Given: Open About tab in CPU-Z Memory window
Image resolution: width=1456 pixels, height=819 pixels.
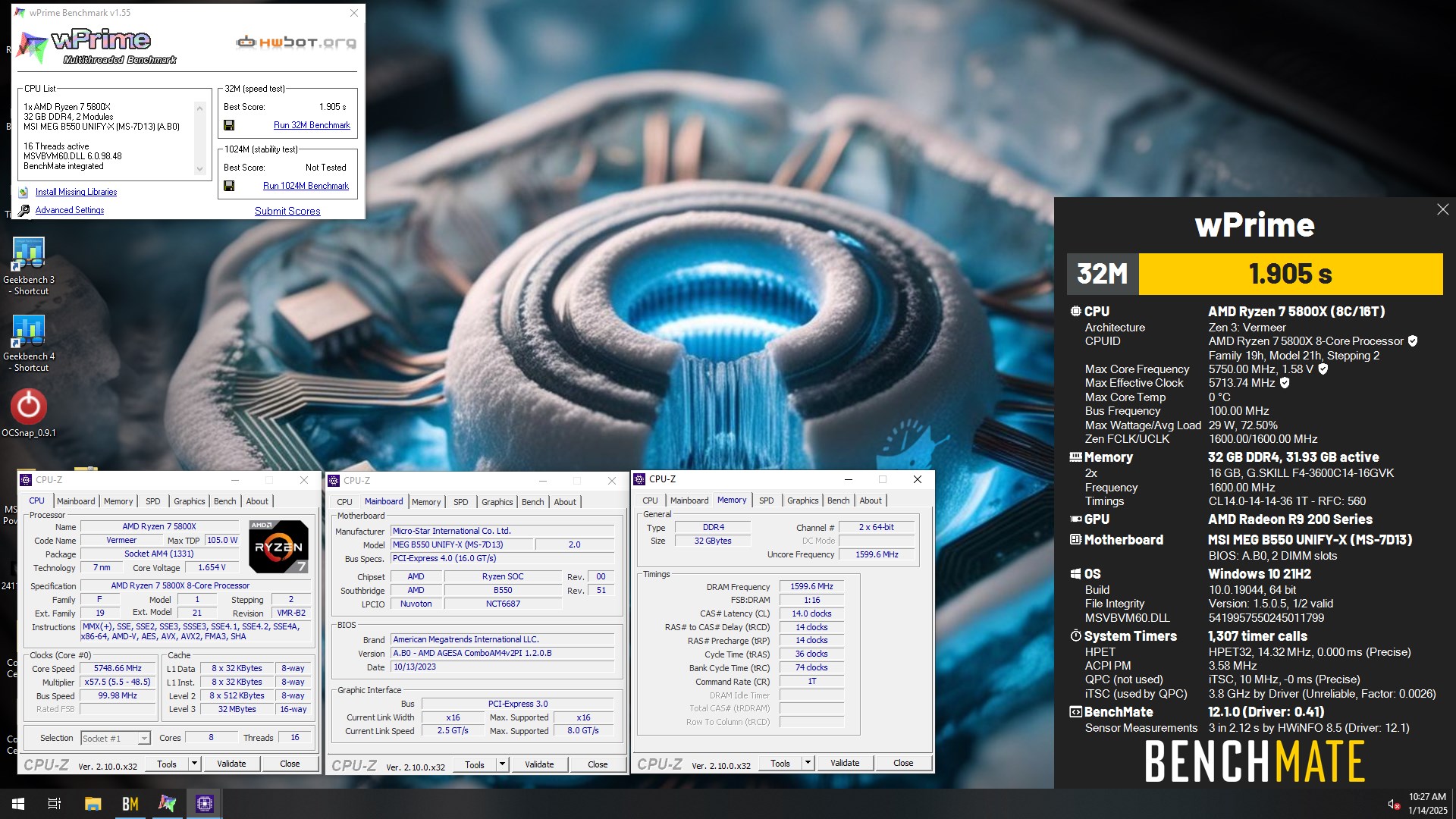Looking at the screenshot, I should pos(871,500).
